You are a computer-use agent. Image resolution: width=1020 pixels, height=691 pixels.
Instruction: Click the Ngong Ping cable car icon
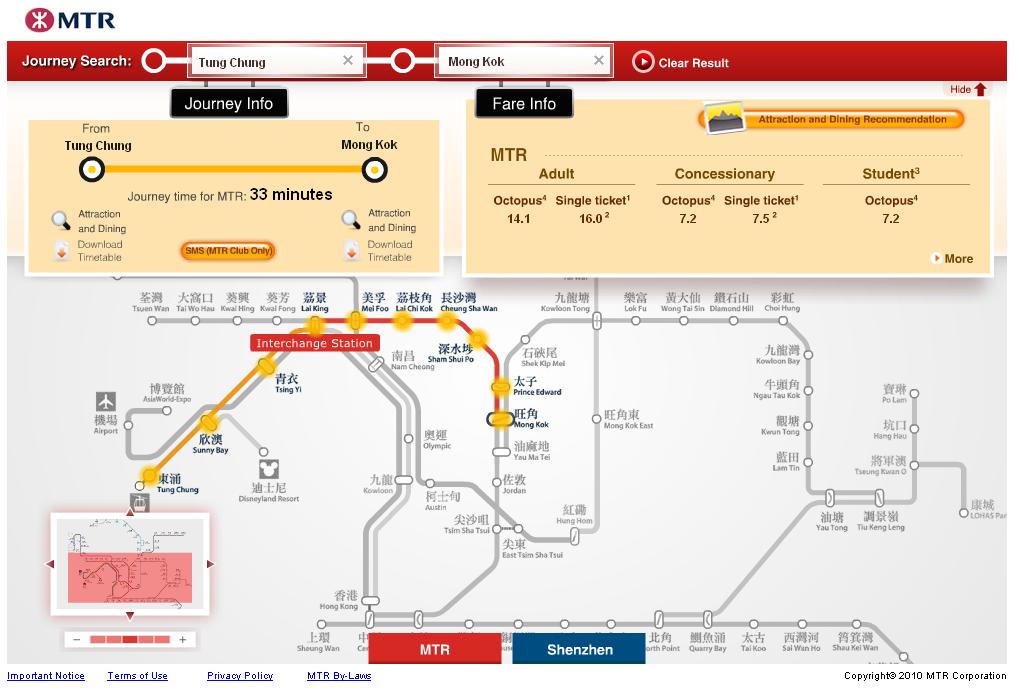138,502
